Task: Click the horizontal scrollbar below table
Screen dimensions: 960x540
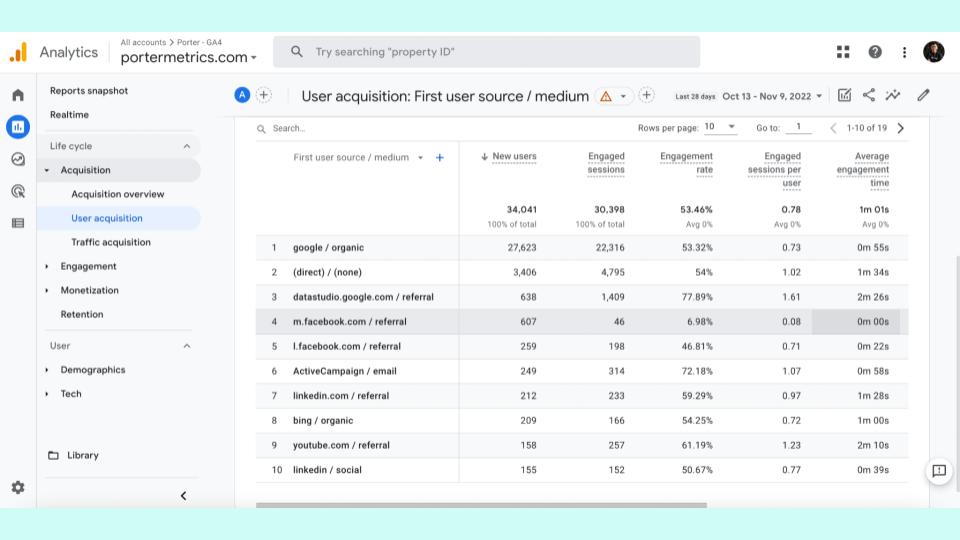Action: coord(481,505)
